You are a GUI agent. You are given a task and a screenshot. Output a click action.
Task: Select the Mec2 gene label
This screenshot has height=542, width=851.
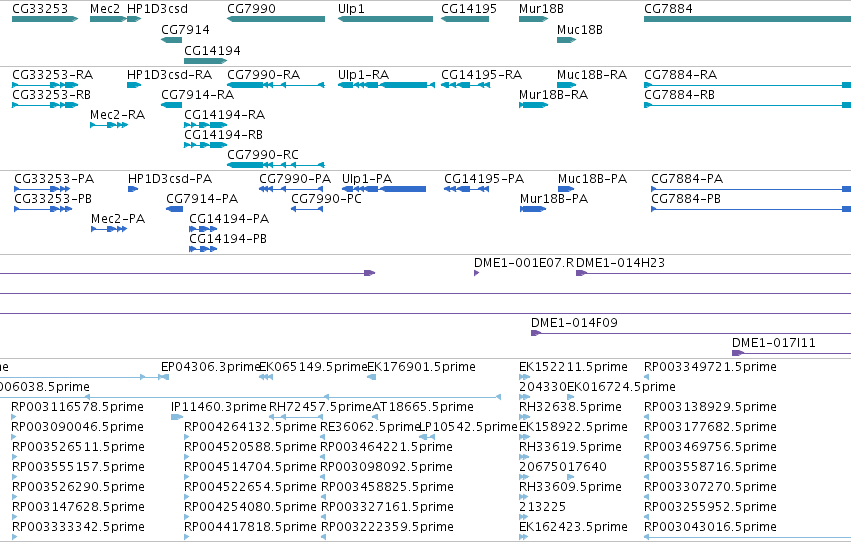[x=105, y=9]
